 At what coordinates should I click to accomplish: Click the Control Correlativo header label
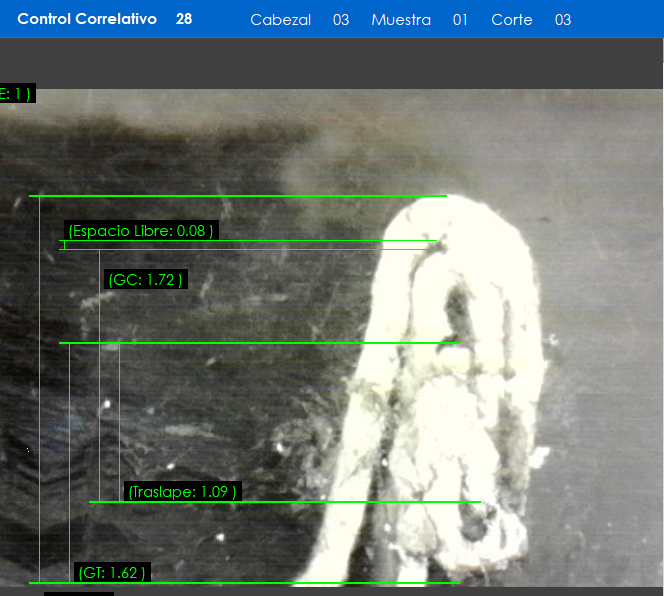(x=87, y=19)
